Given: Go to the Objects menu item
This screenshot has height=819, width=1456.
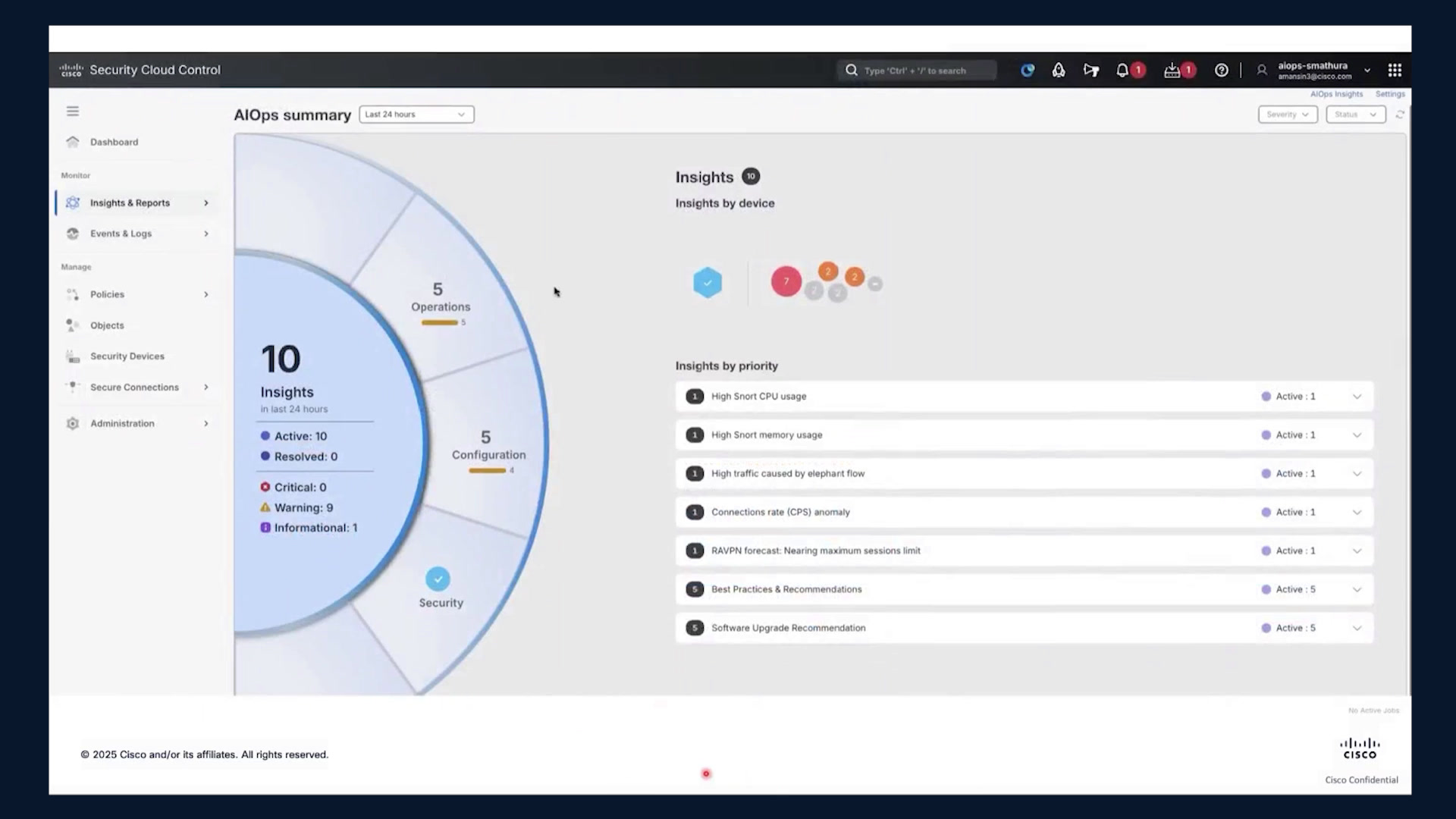Looking at the screenshot, I should coord(136,325).
